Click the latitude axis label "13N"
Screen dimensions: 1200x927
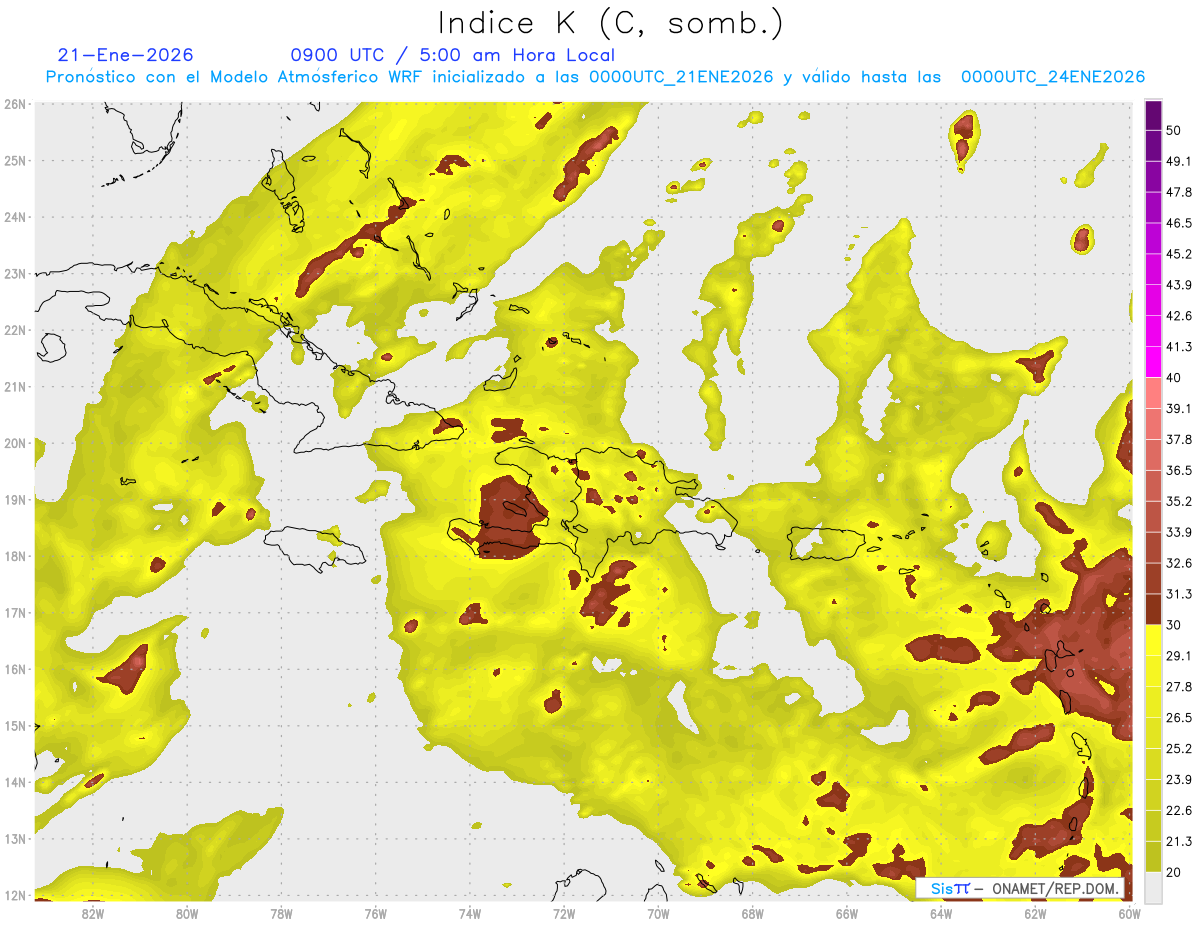point(15,838)
